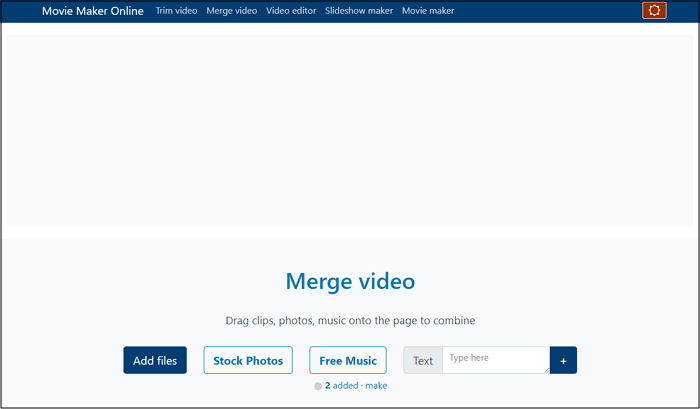The height and width of the screenshot is (409, 700).
Task: Open Stock Photos library
Action: 248,360
